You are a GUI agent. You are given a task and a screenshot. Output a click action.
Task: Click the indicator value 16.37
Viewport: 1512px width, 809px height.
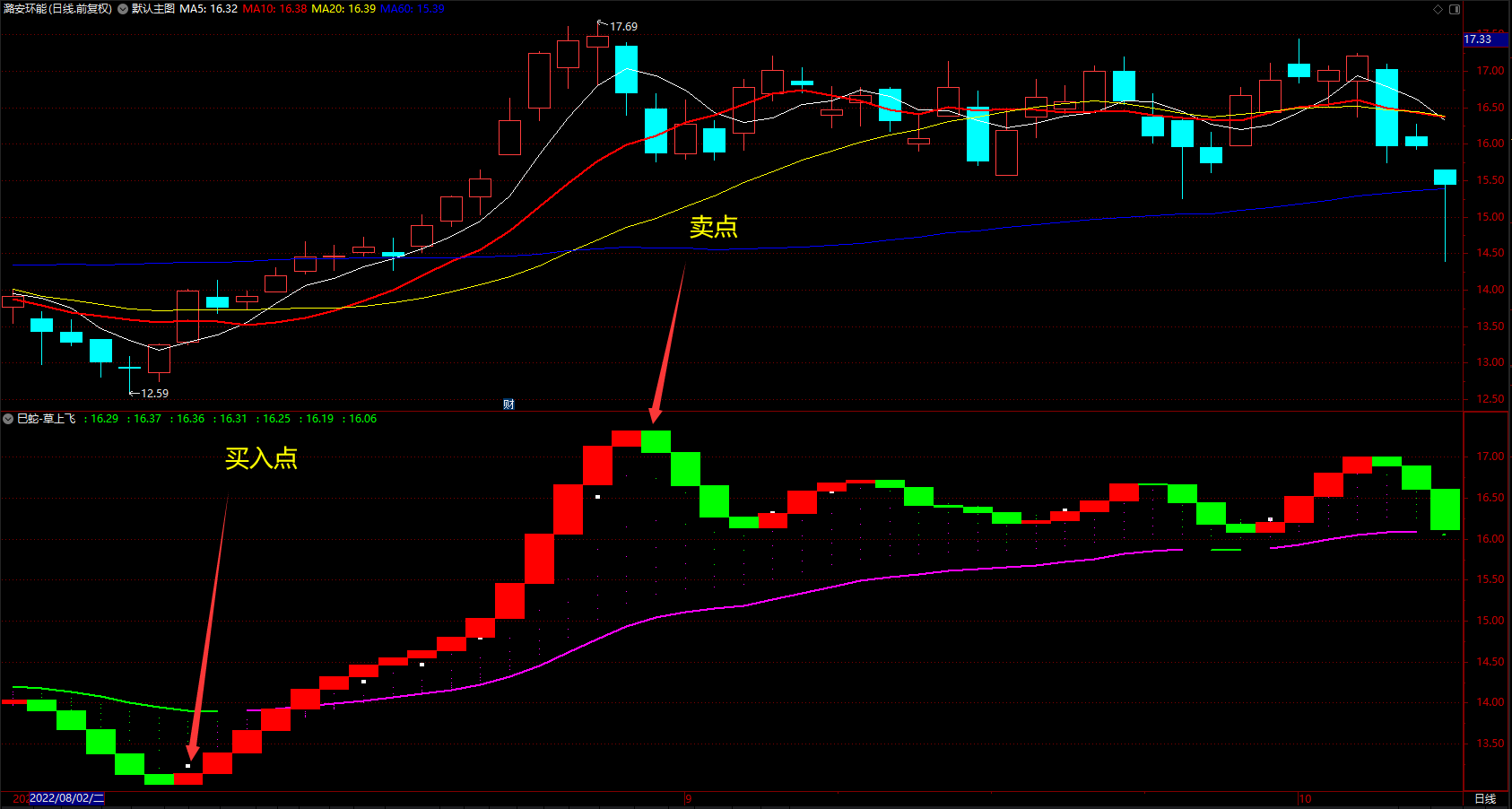click(147, 419)
